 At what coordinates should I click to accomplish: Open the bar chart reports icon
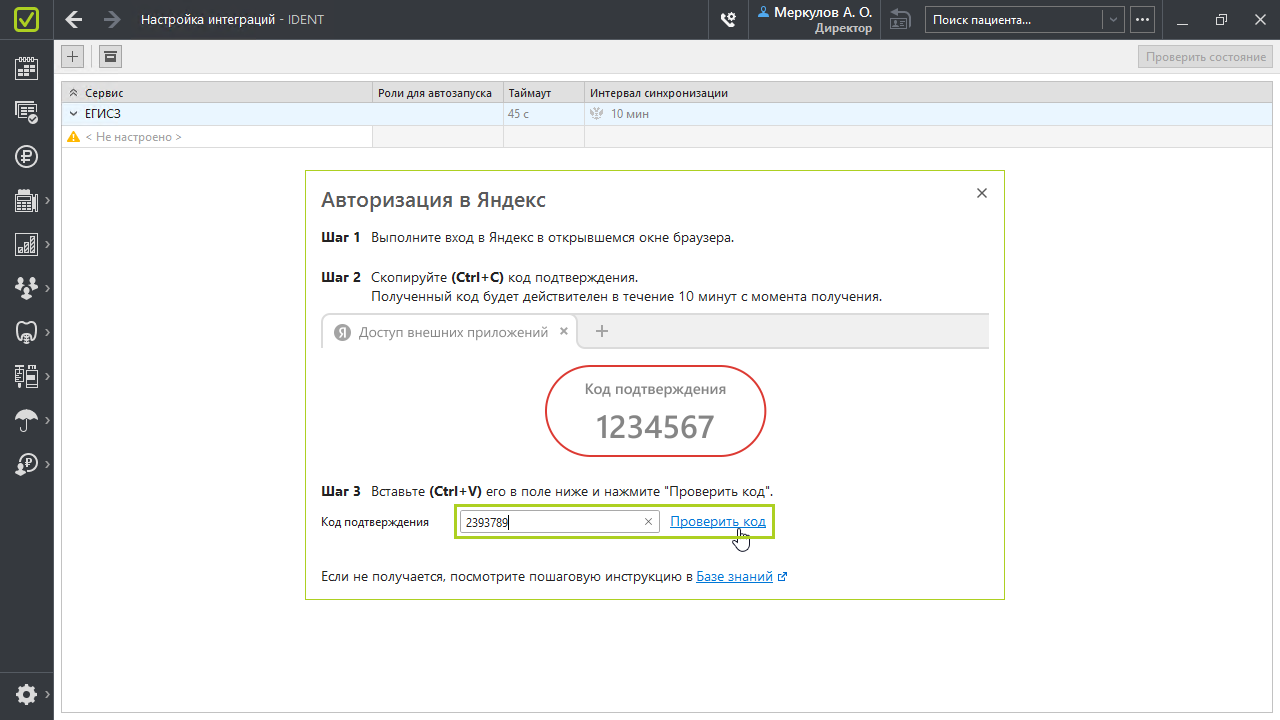[26, 244]
